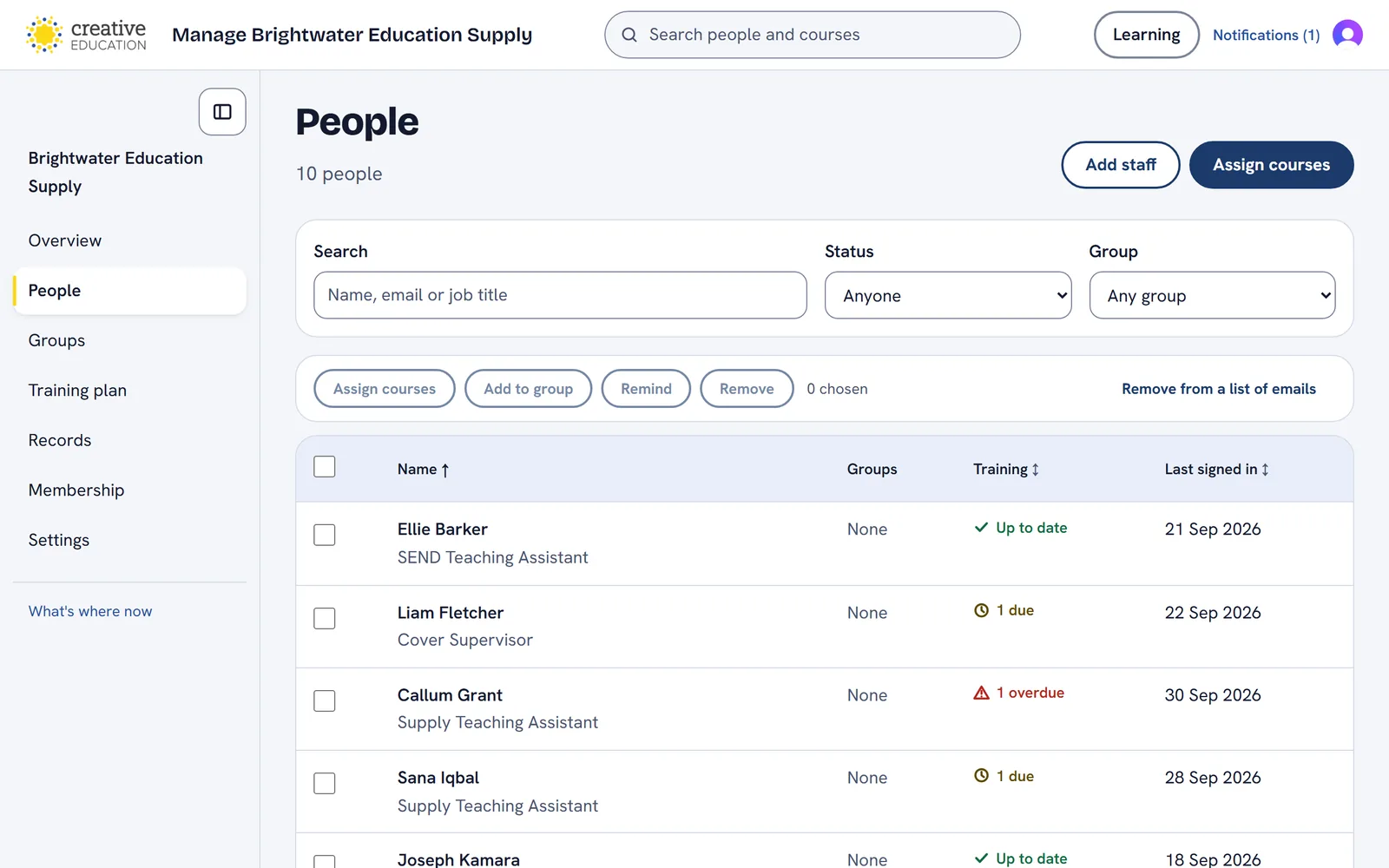Open the Status Anyone dropdown
This screenshot has width=1389, height=868.
[x=948, y=295]
